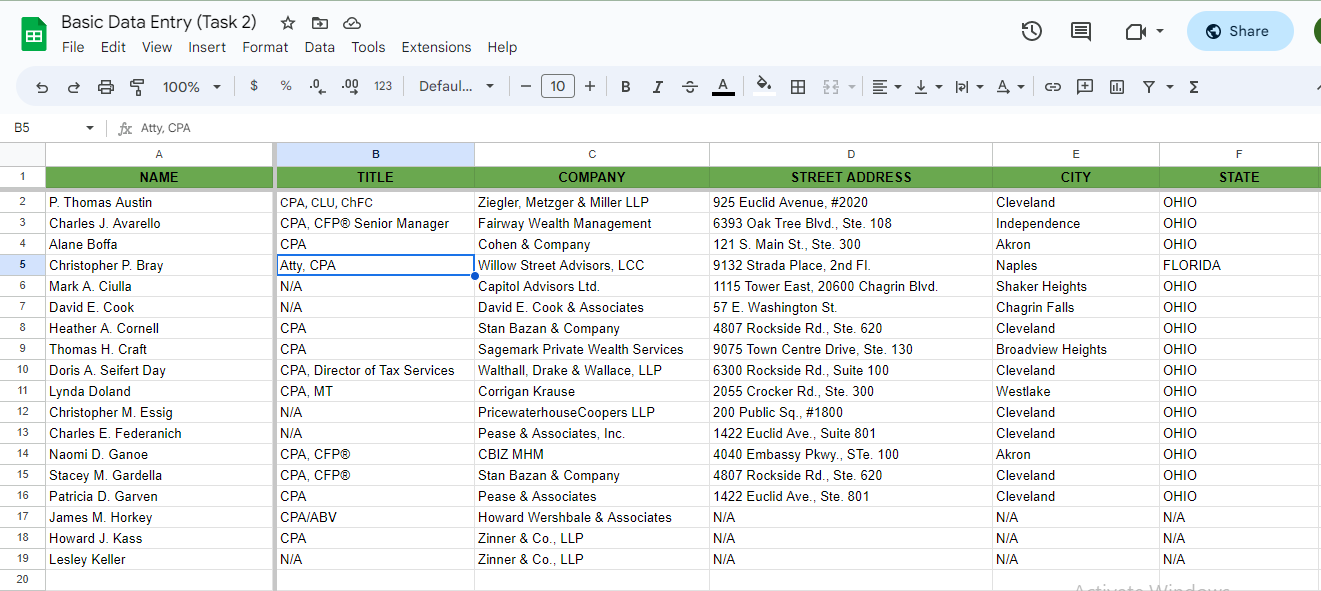Open Name box dropdown arrow
This screenshot has width=1321, height=591.
pyautogui.click(x=90, y=128)
